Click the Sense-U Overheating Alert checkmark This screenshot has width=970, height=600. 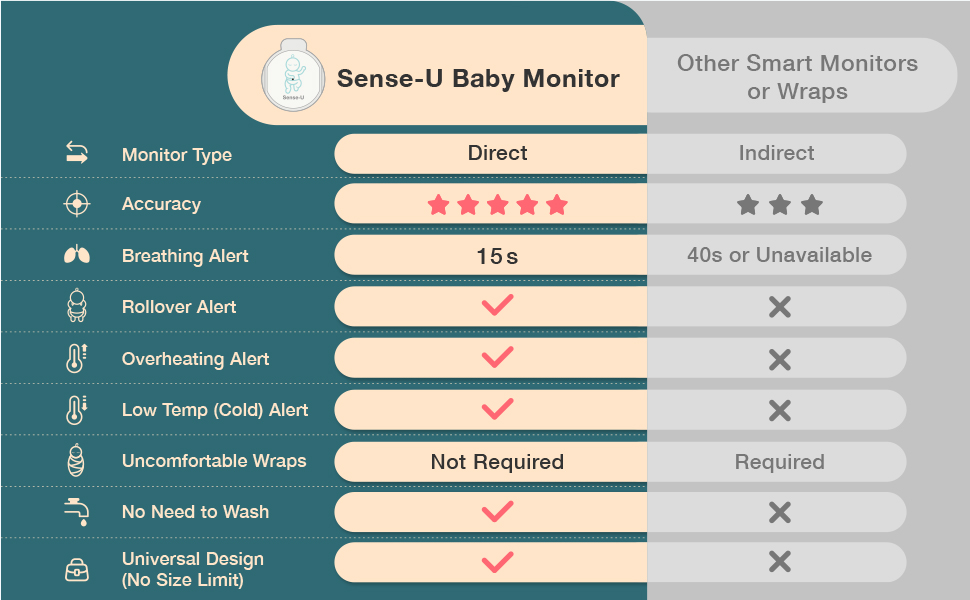497,357
